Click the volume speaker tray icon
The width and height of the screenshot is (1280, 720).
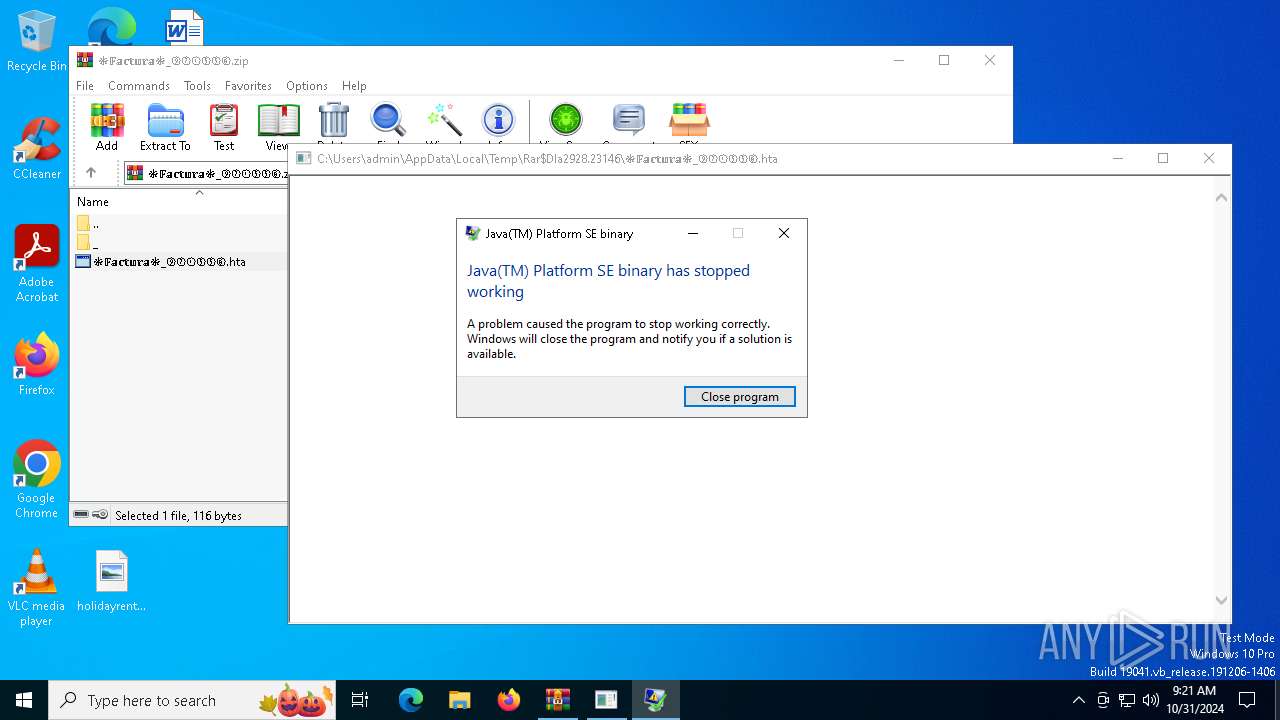1151,700
